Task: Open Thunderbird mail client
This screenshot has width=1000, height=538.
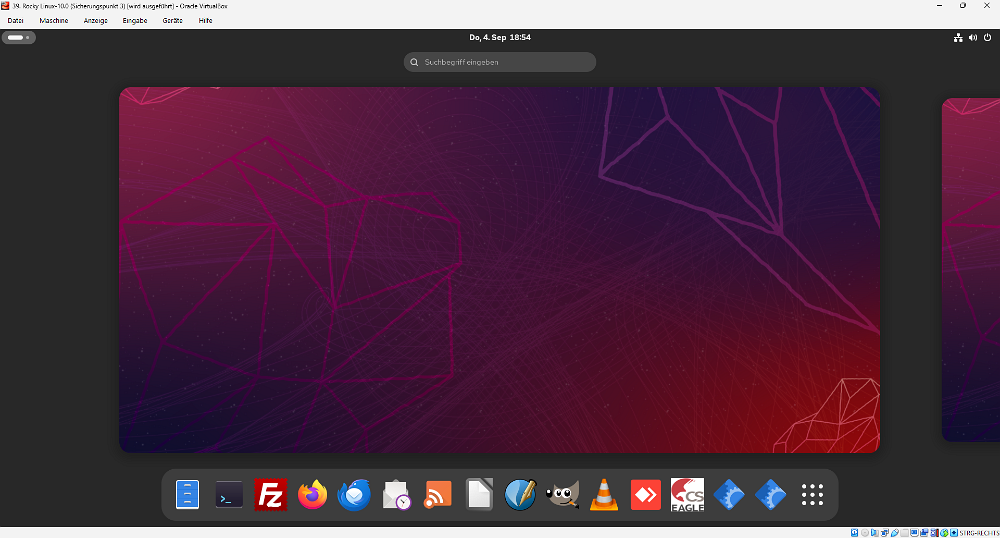Action: tap(354, 495)
